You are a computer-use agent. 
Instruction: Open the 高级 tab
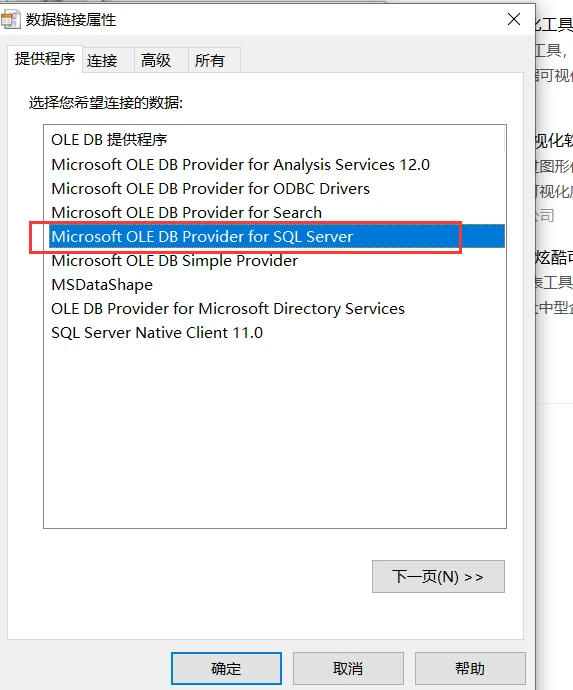156,60
